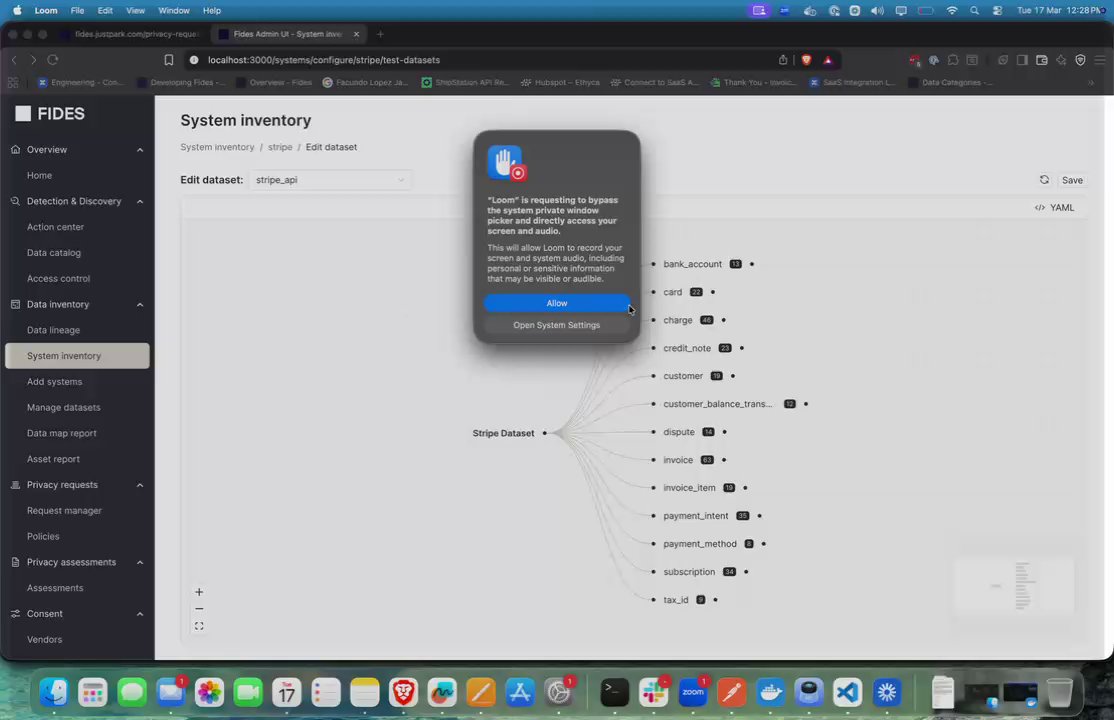Open Request manager
This screenshot has width=1114, height=720.
[64, 510]
